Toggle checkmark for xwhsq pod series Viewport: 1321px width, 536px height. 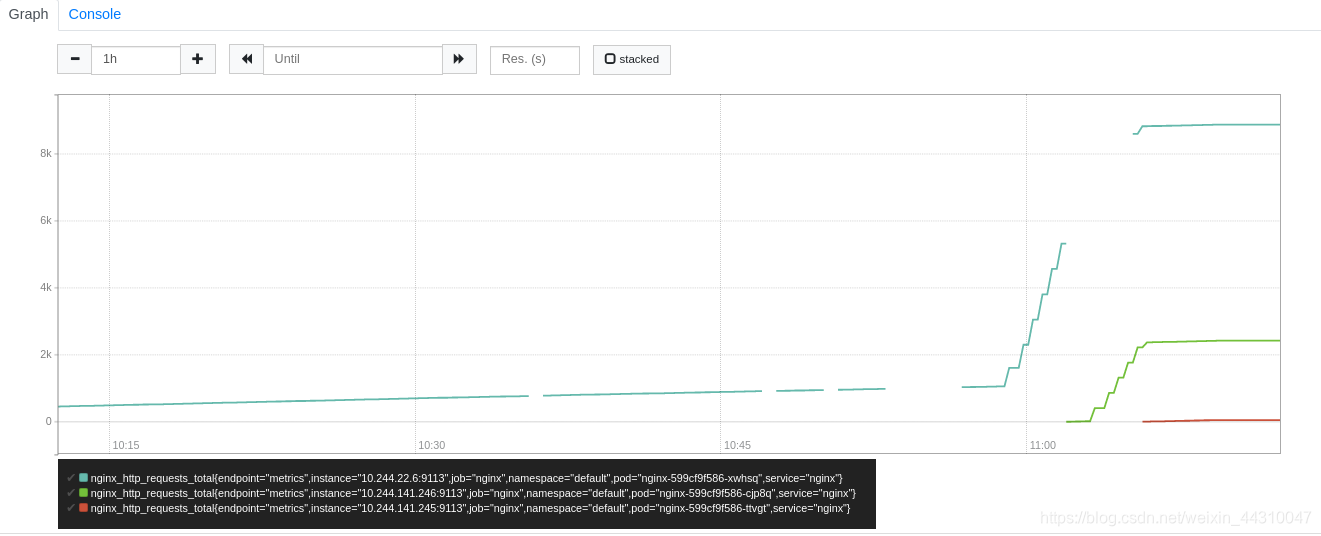click(71, 478)
